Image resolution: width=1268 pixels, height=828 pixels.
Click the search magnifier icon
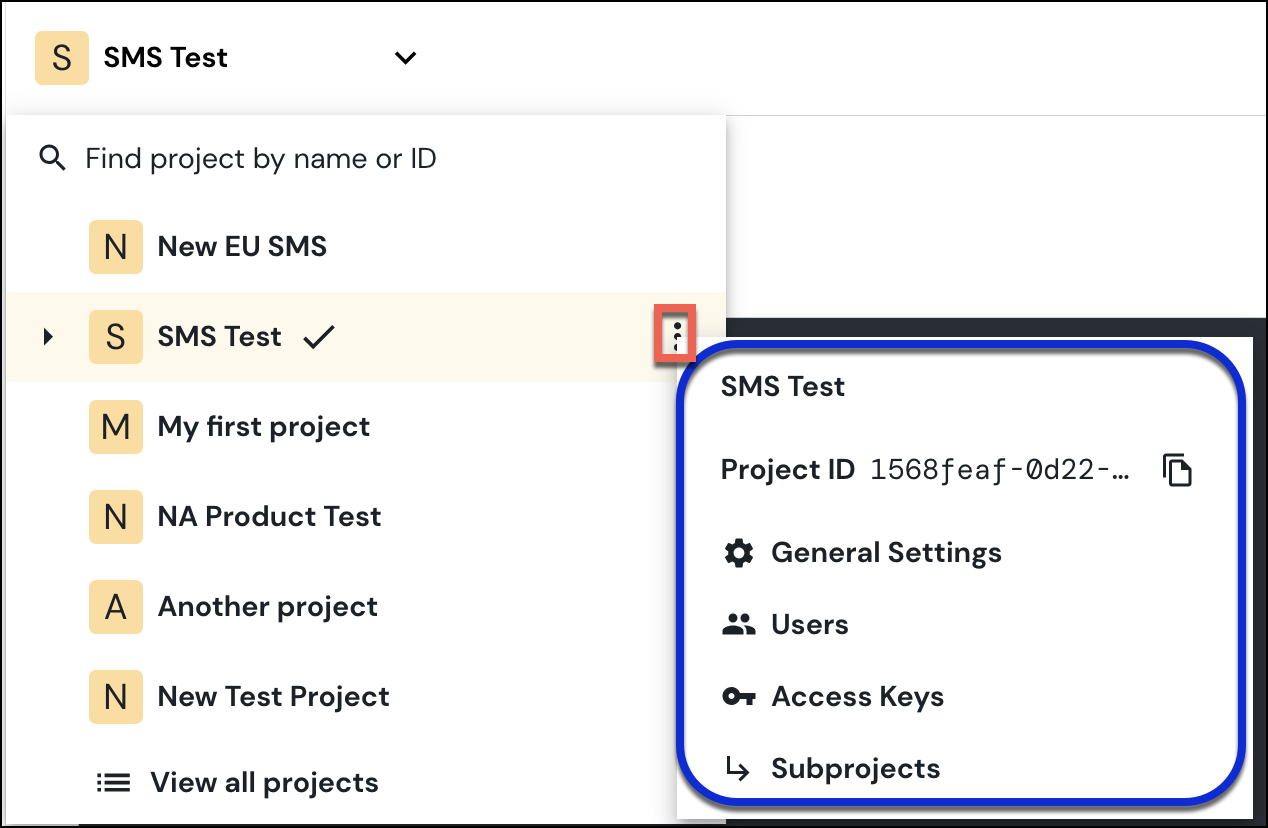pyautogui.click(x=51, y=158)
